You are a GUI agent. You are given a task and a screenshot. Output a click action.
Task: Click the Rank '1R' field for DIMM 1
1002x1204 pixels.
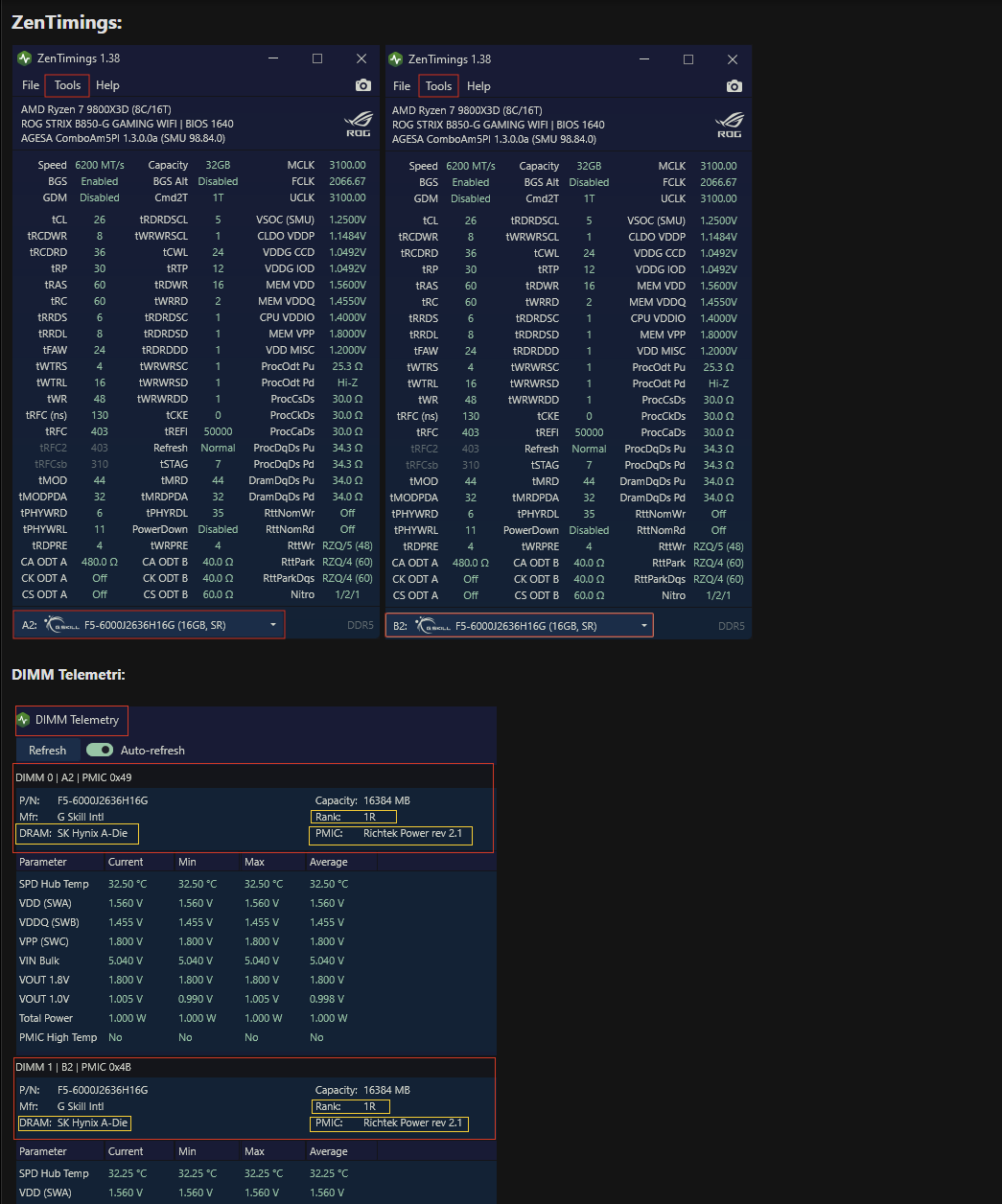click(351, 1106)
